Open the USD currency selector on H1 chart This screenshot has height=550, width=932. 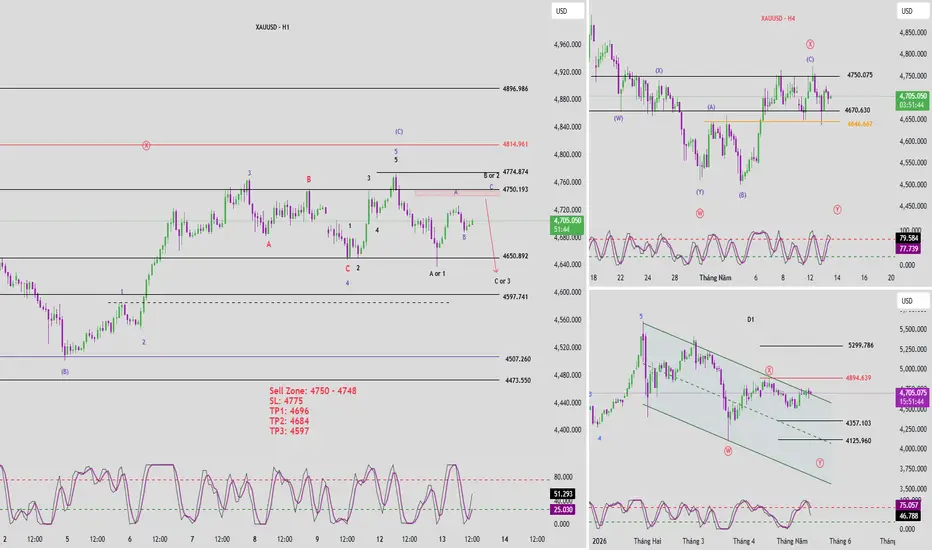point(568,11)
